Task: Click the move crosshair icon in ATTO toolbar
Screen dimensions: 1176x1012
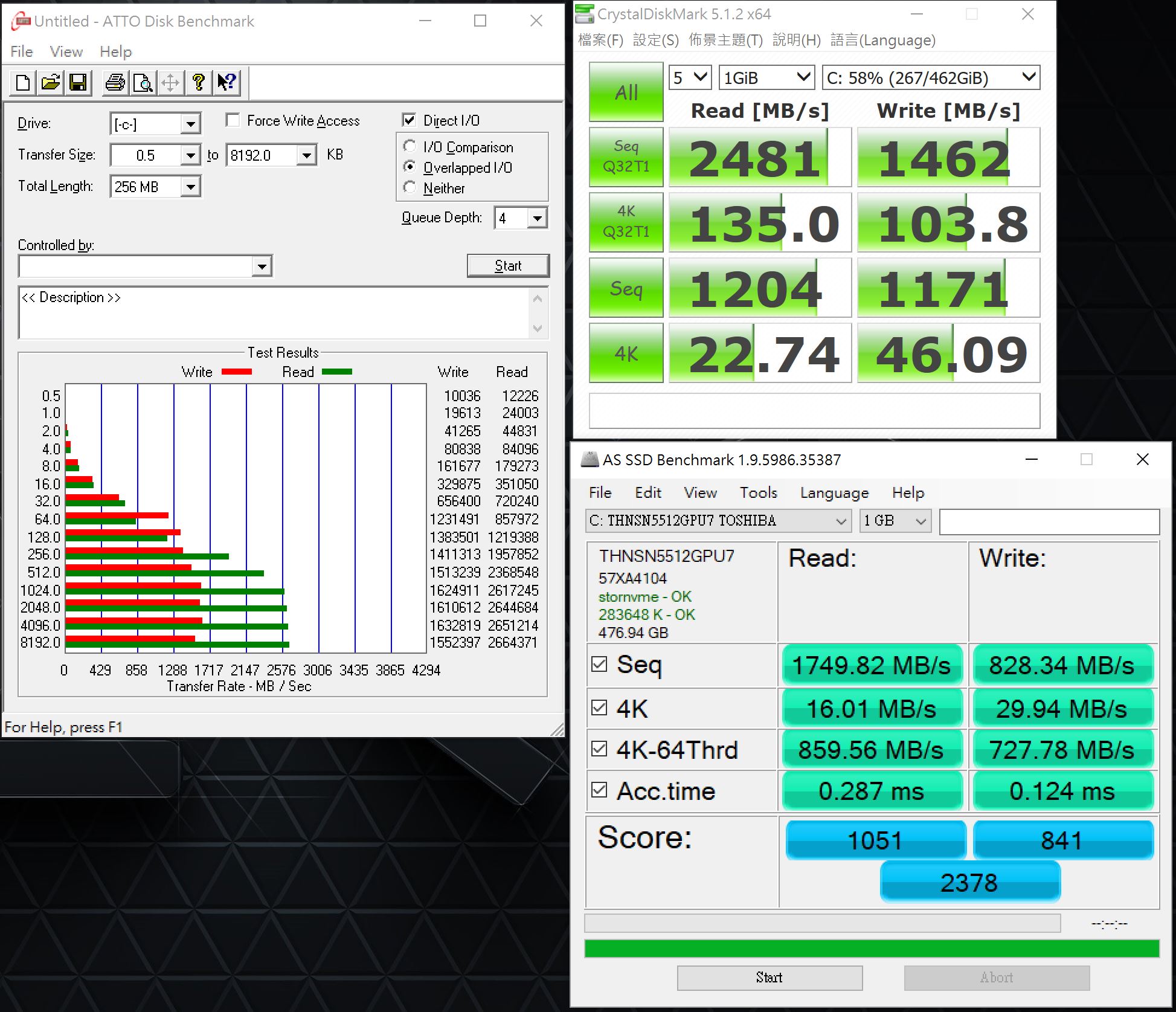Action: point(171,83)
